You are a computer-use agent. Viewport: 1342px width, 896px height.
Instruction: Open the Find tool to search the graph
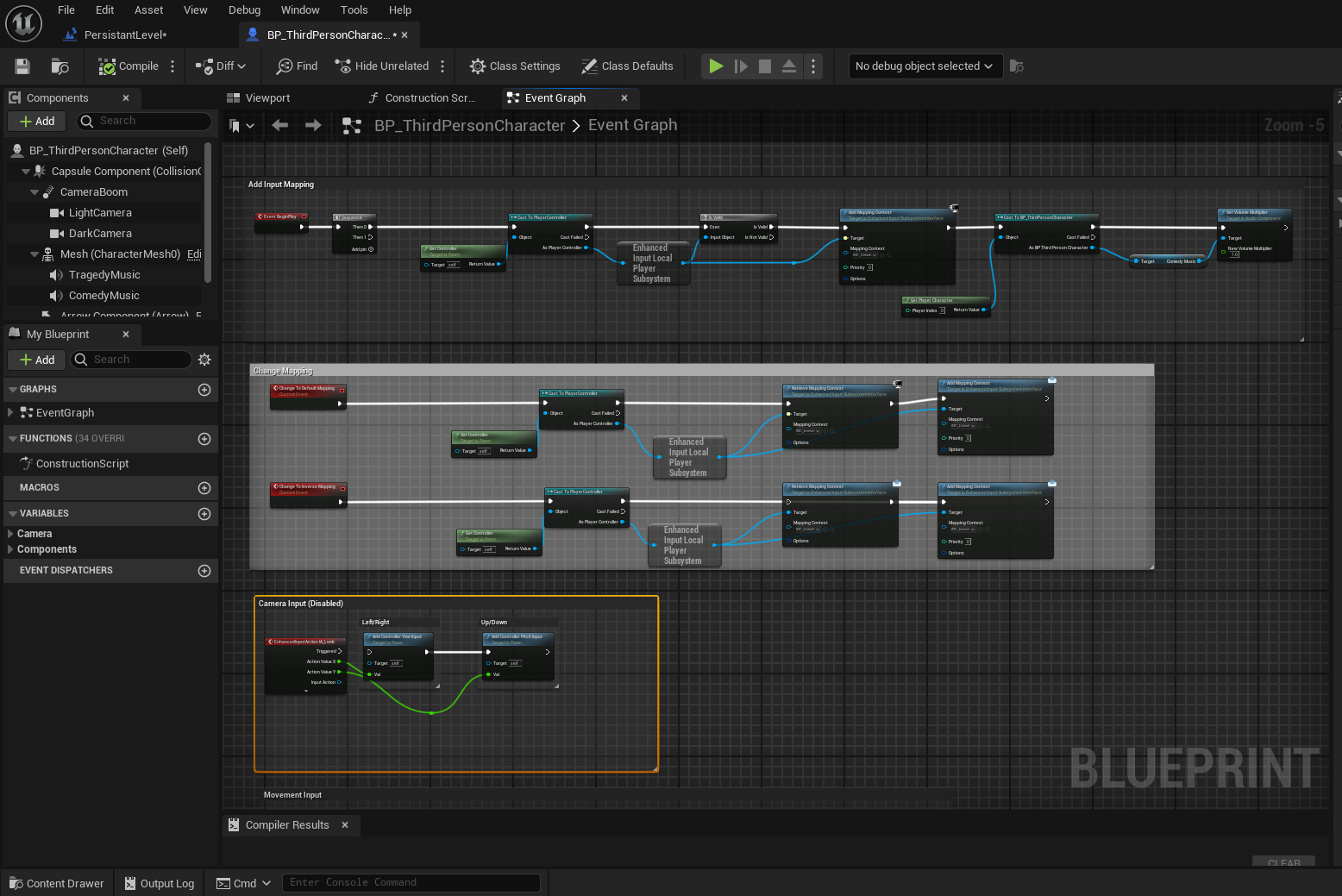pos(296,66)
